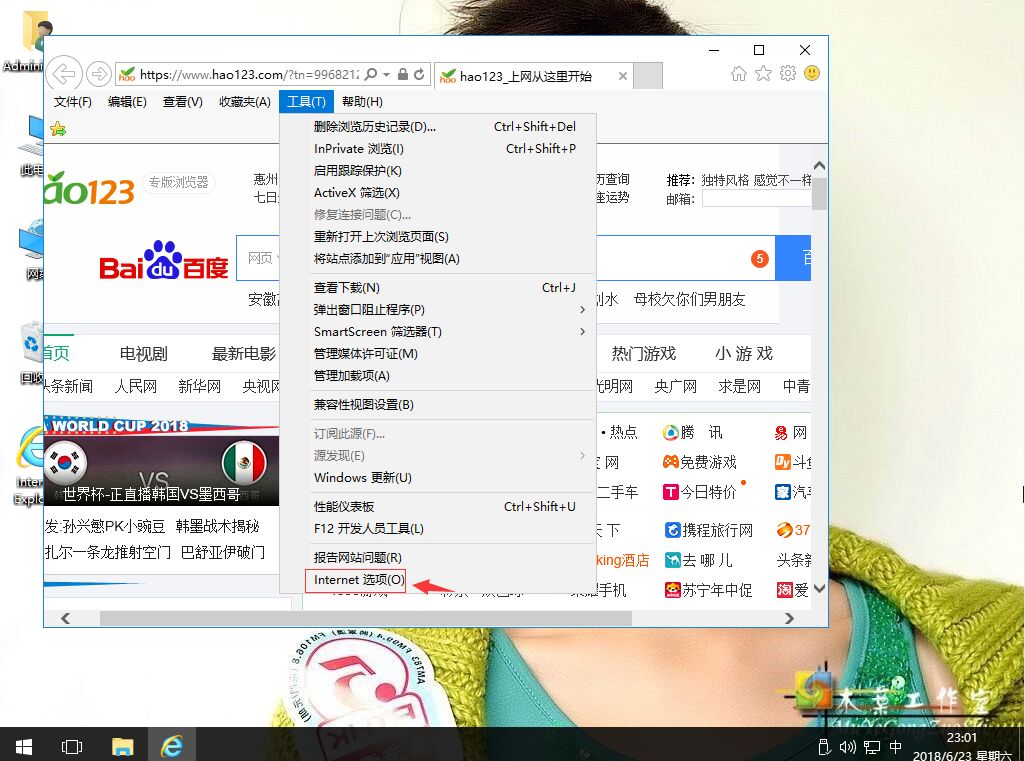This screenshot has width=1025, height=761.
Task: Click the 工具(T) menu
Action: [306, 101]
